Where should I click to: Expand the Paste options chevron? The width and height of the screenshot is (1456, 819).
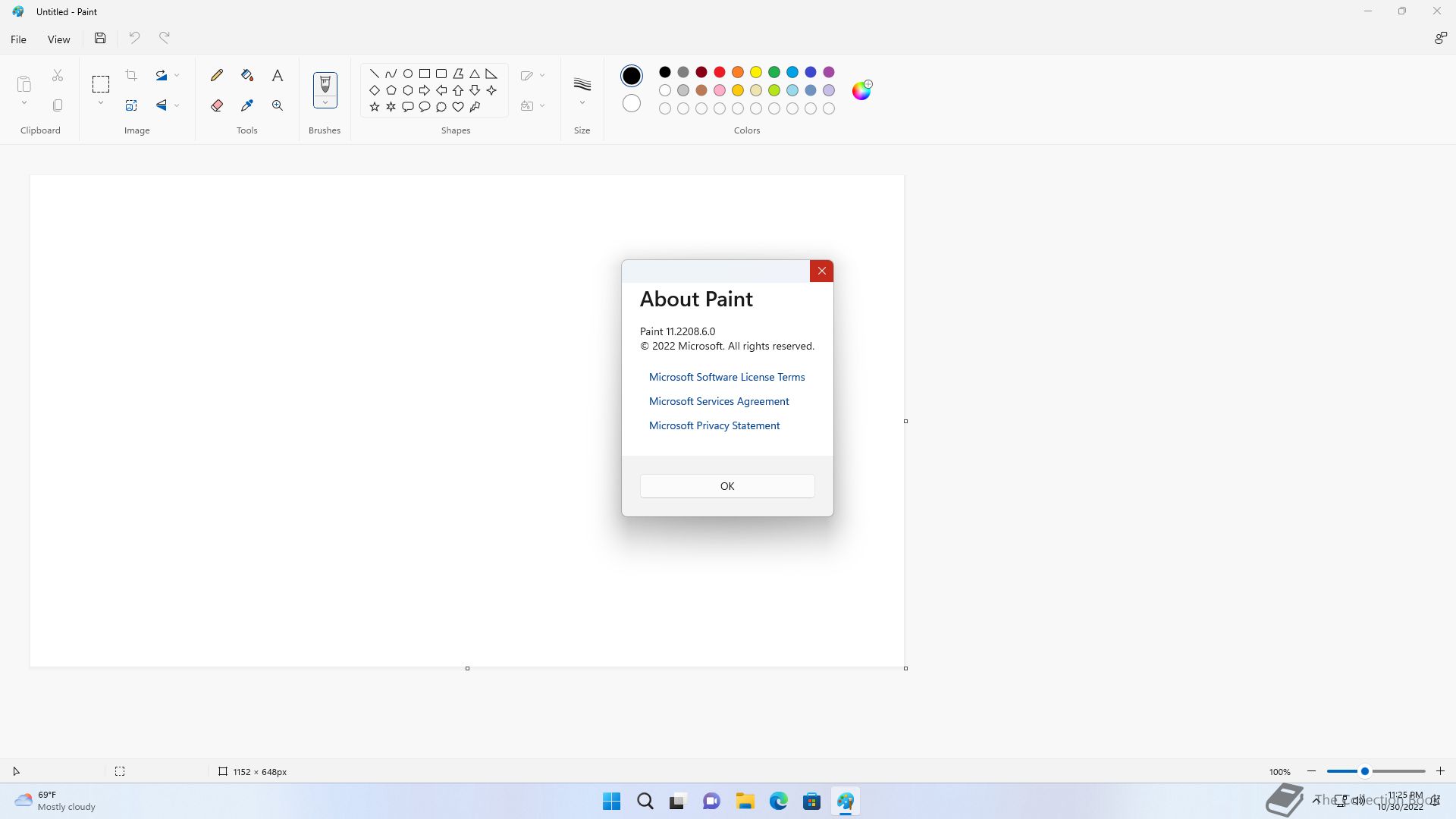coord(24,103)
